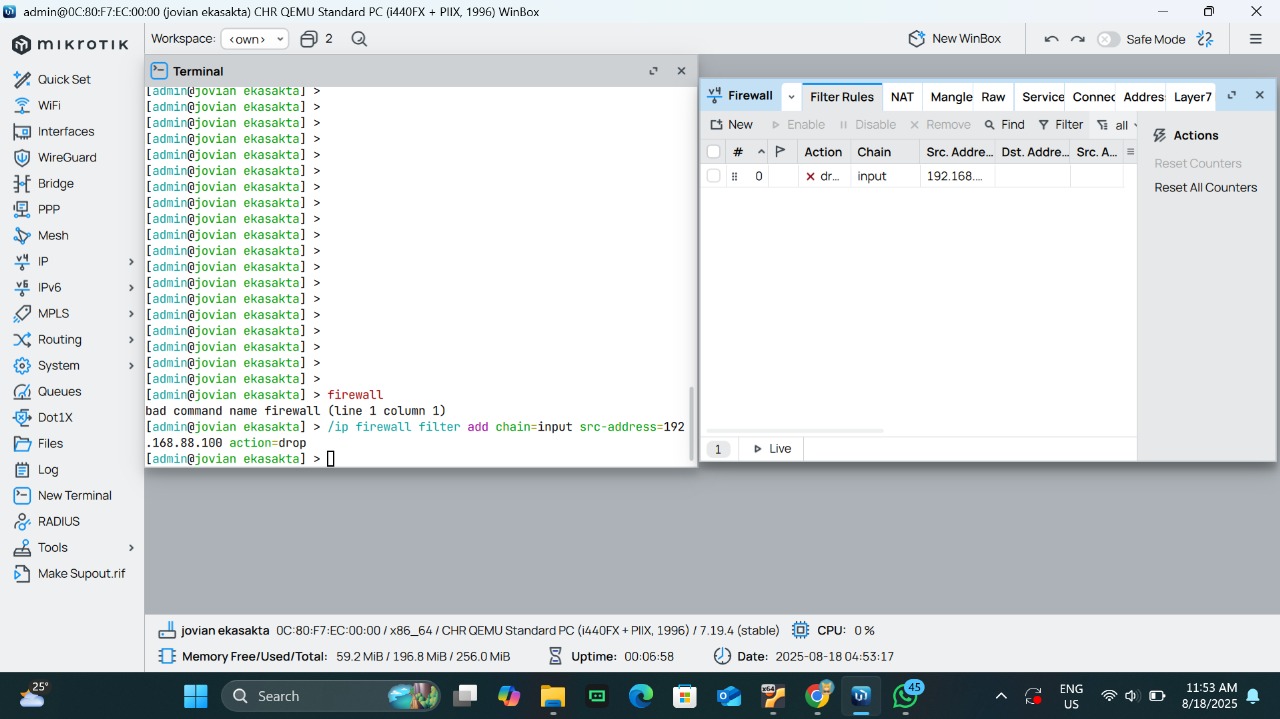Click Reset All Counters
The image size is (1280, 719).
point(1205,187)
